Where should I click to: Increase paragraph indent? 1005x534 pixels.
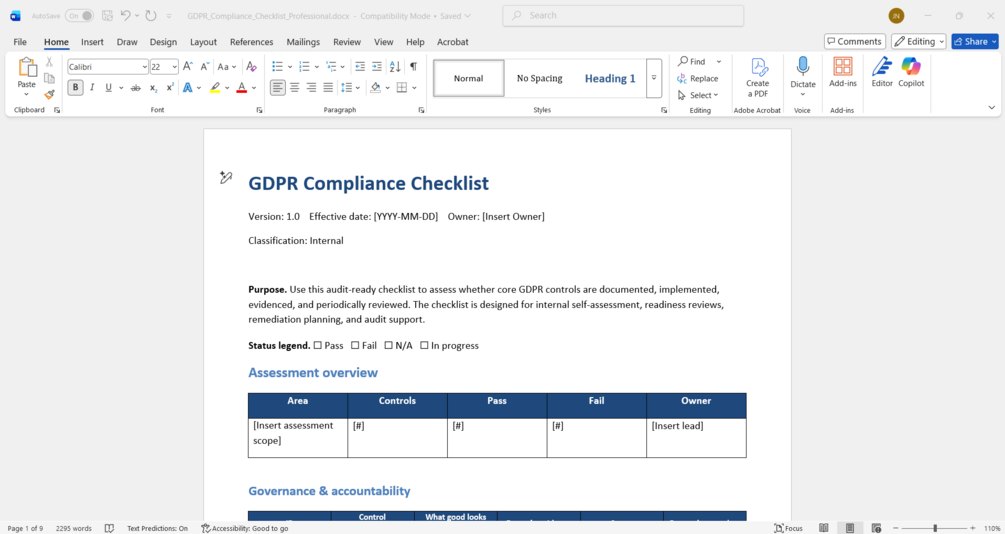point(377,66)
